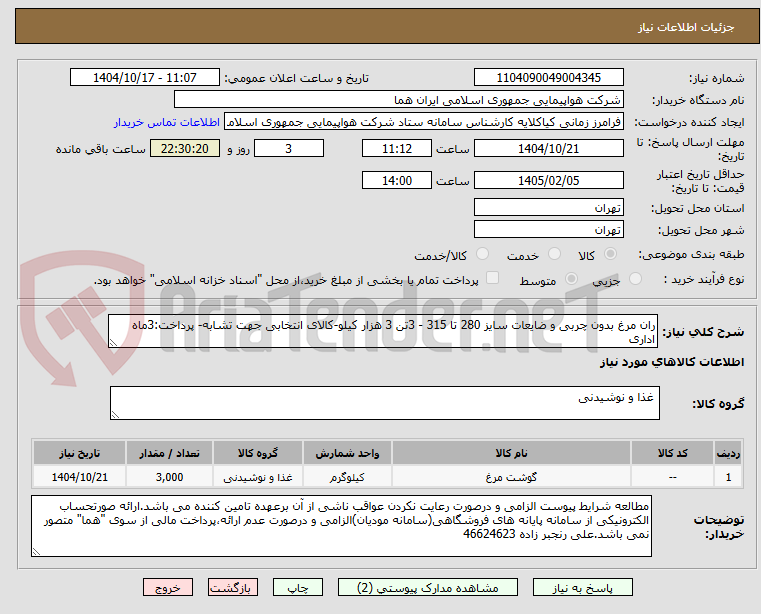Open مشاهده مدارک پیوستی (2) button
This screenshot has height=614, width=761.
(x=428, y=587)
